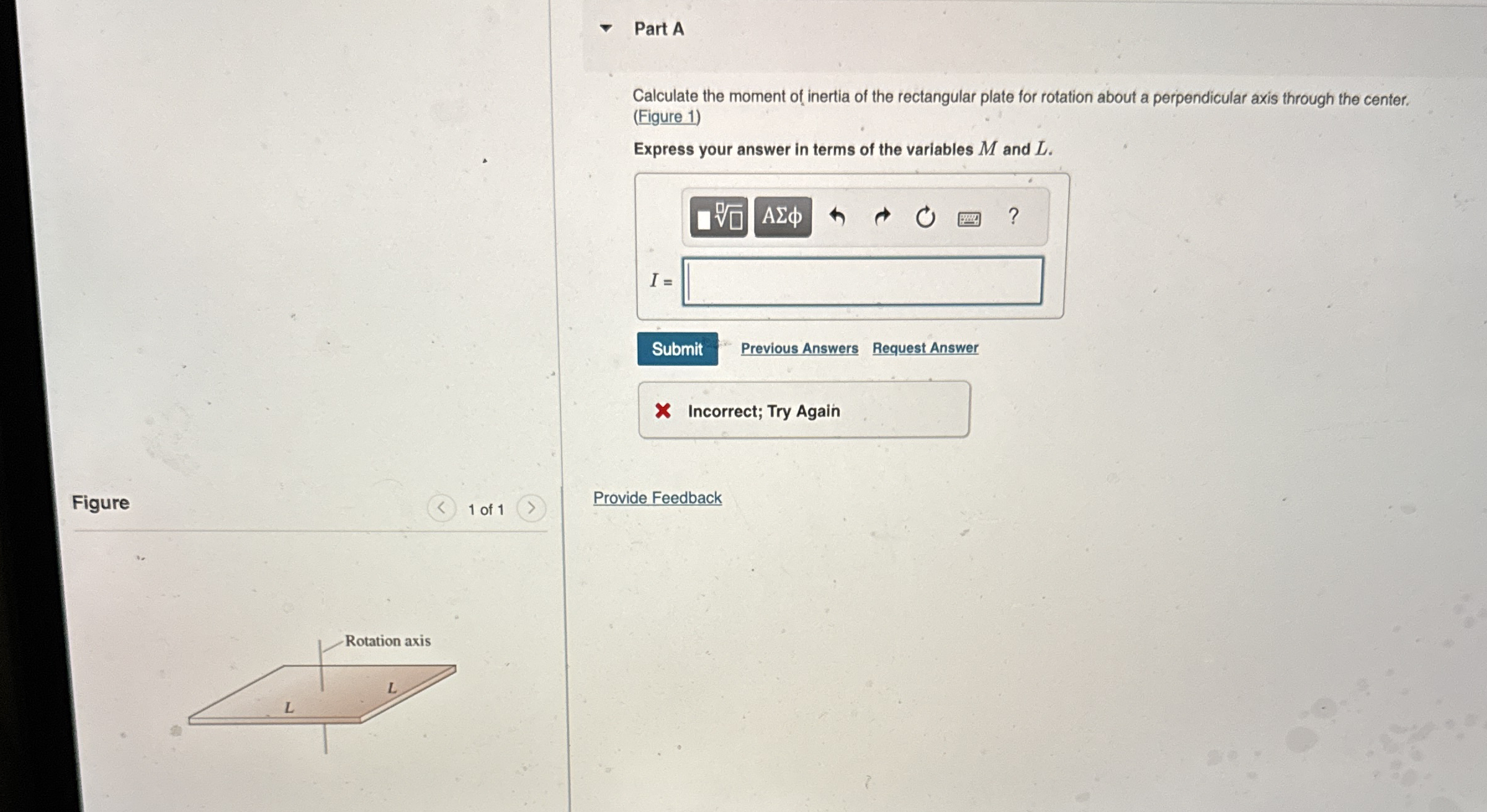
Task: Collapse the Part A section triangle
Action: tap(606, 28)
